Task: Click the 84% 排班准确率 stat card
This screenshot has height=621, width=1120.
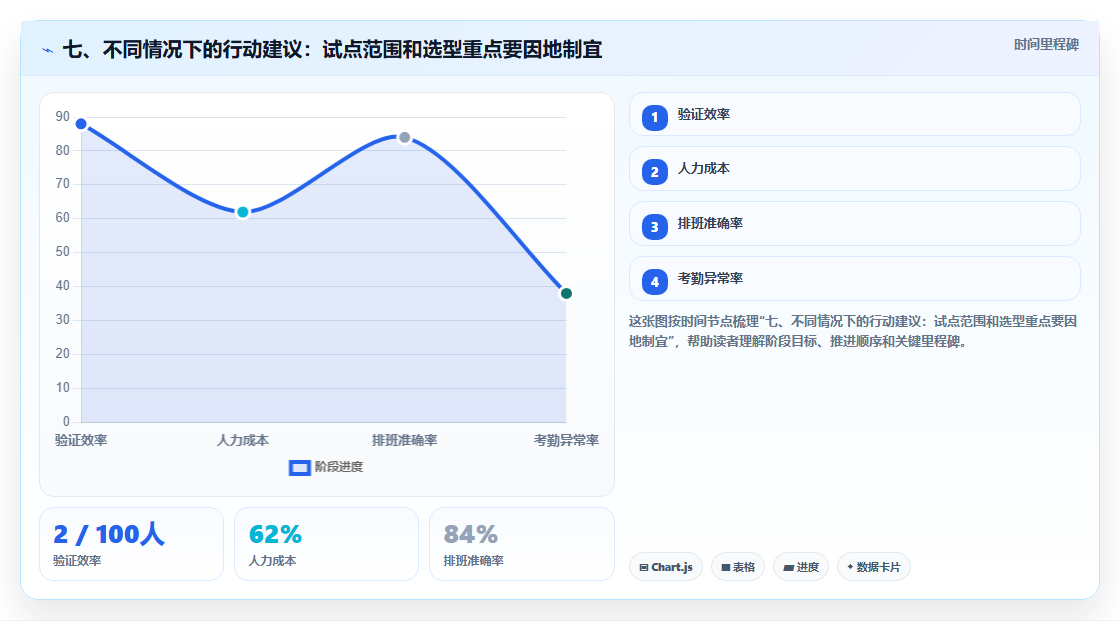Action: pos(521,544)
